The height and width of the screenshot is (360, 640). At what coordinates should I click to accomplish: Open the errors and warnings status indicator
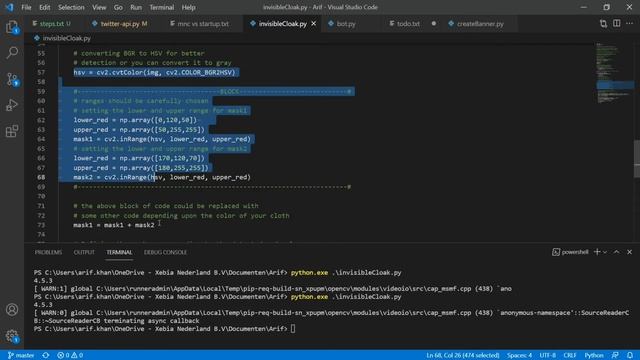[x=70, y=355]
